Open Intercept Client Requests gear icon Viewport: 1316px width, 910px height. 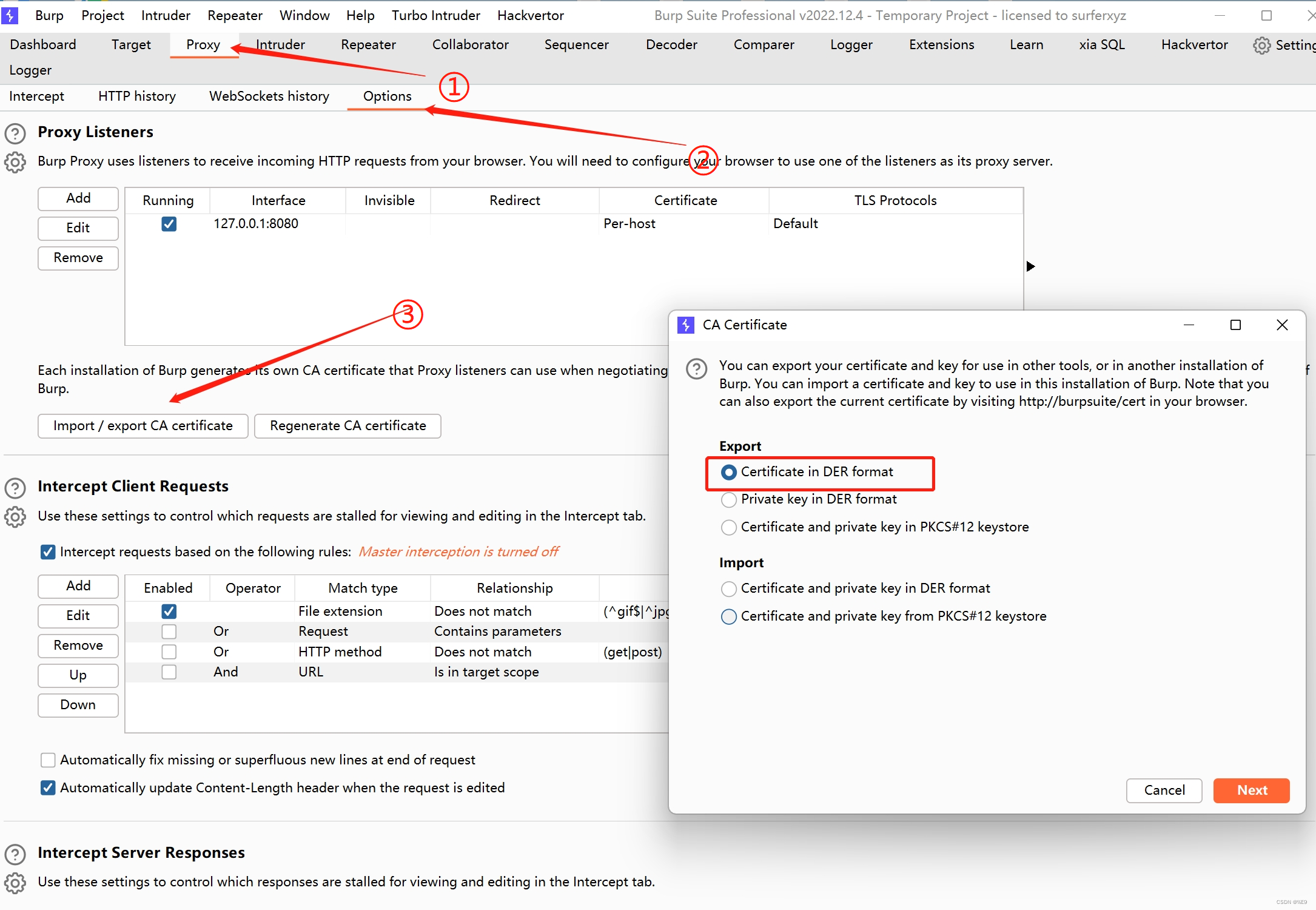pos(15,517)
